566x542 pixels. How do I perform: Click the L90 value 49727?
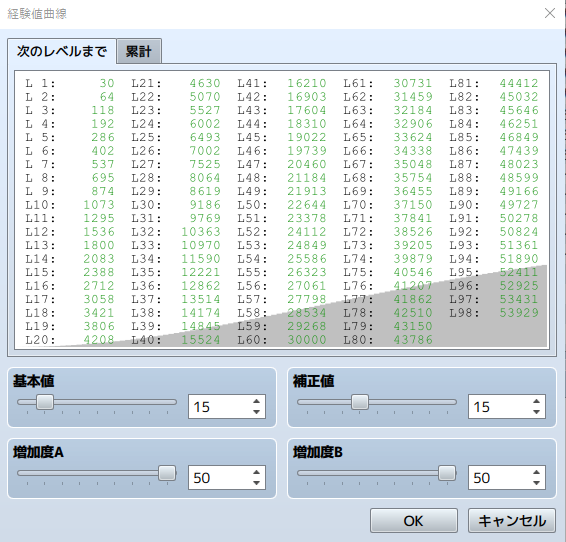coord(519,205)
